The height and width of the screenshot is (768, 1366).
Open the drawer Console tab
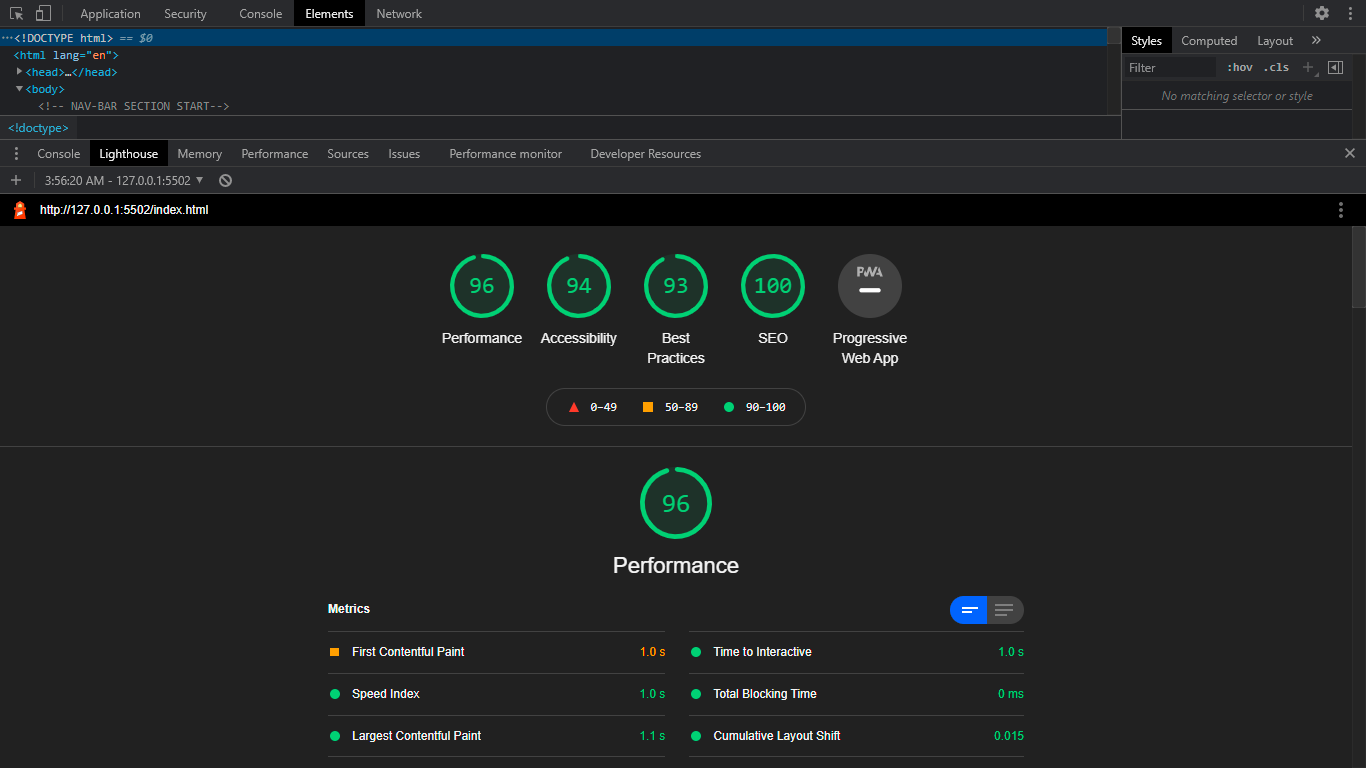(x=58, y=153)
